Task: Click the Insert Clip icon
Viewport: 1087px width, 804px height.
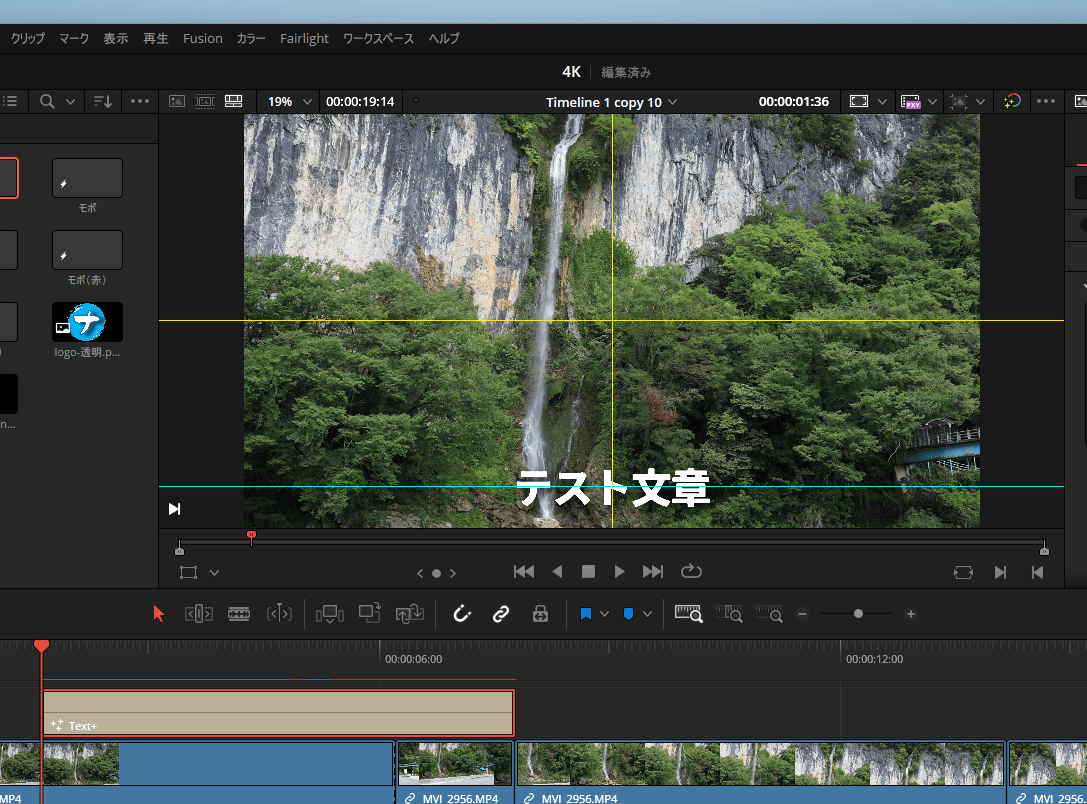Action: [x=330, y=613]
